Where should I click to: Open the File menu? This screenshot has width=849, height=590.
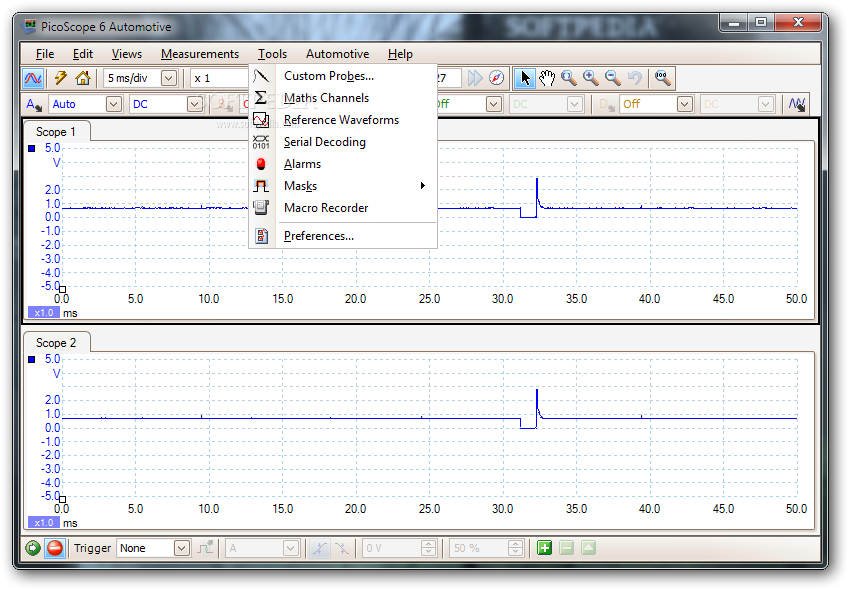pyautogui.click(x=45, y=54)
